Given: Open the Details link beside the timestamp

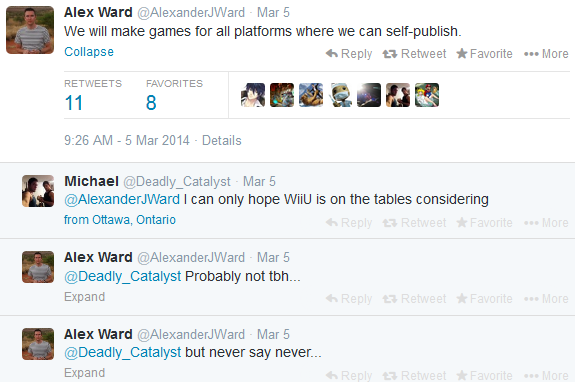Looking at the screenshot, I should click(221, 140).
